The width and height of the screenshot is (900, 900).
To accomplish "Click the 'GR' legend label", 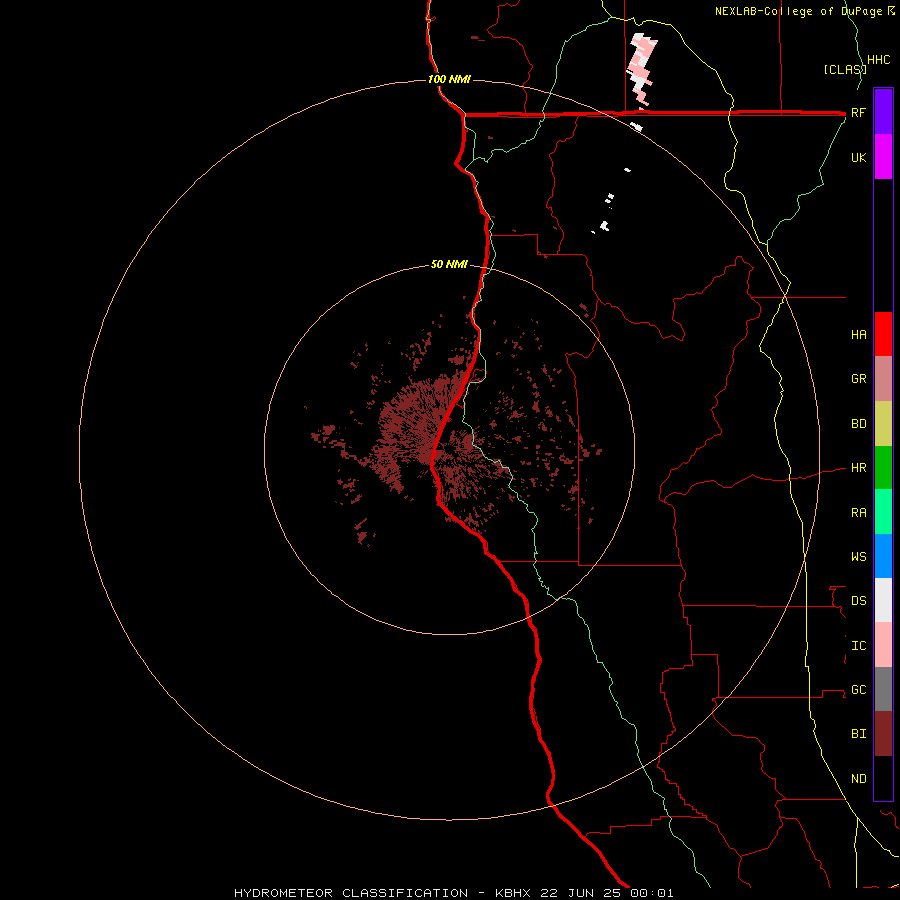I will 858,379.
